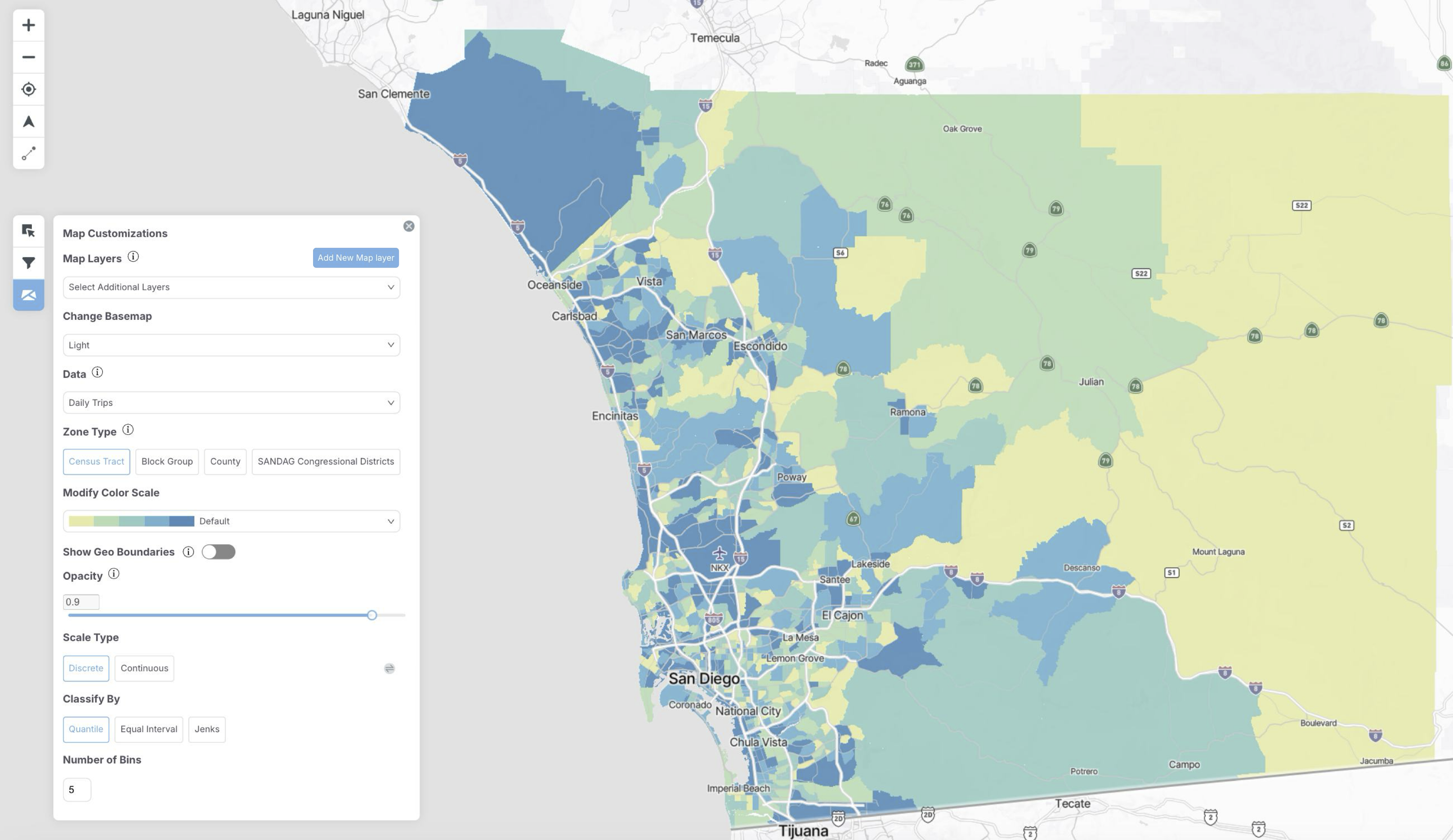
Task: Switch zone type to SANDAG Congressional Districts
Action: click(326, 462)
